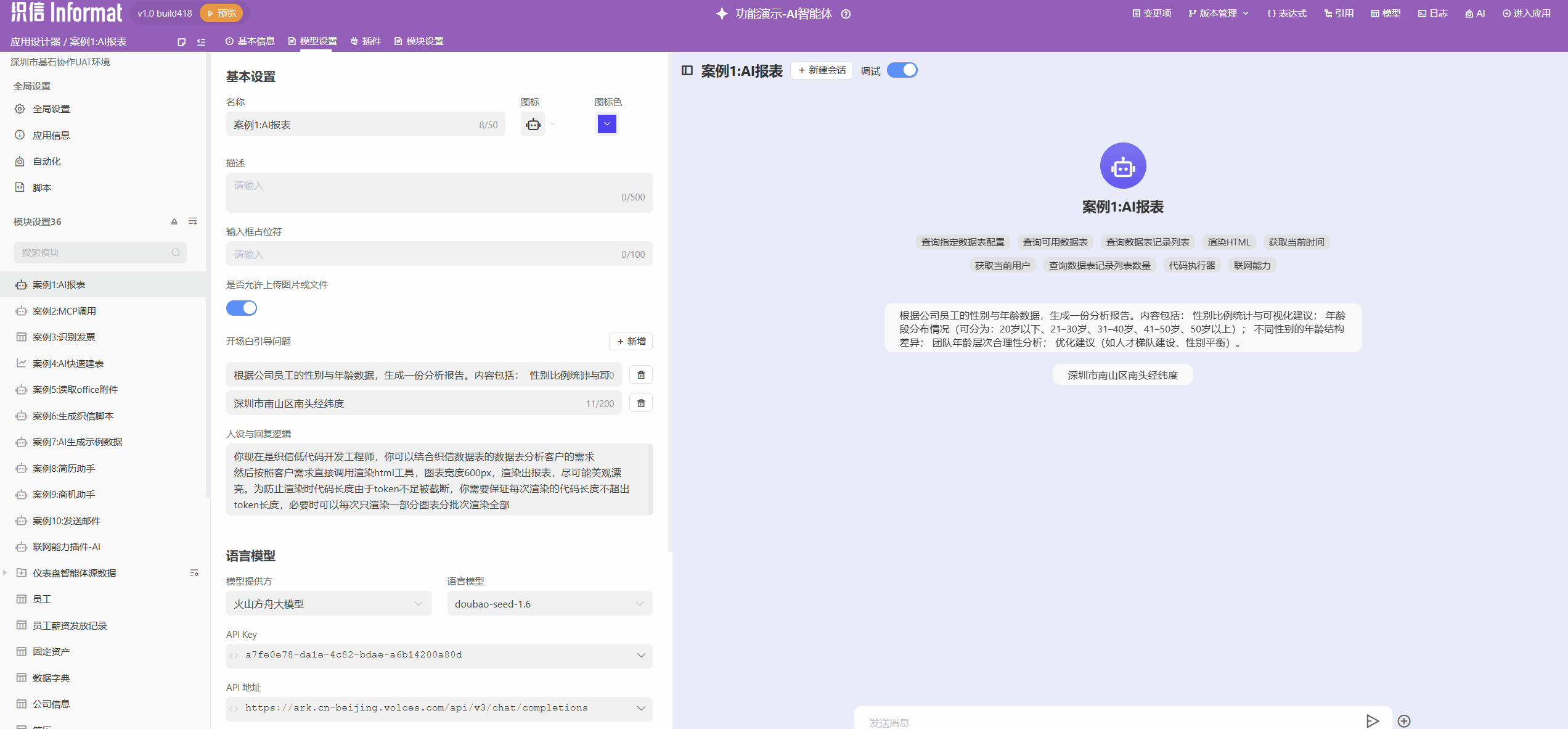The image size is (1568, 729).
Task: Click the plus circle attachment icon
Action: point(1404,721)
